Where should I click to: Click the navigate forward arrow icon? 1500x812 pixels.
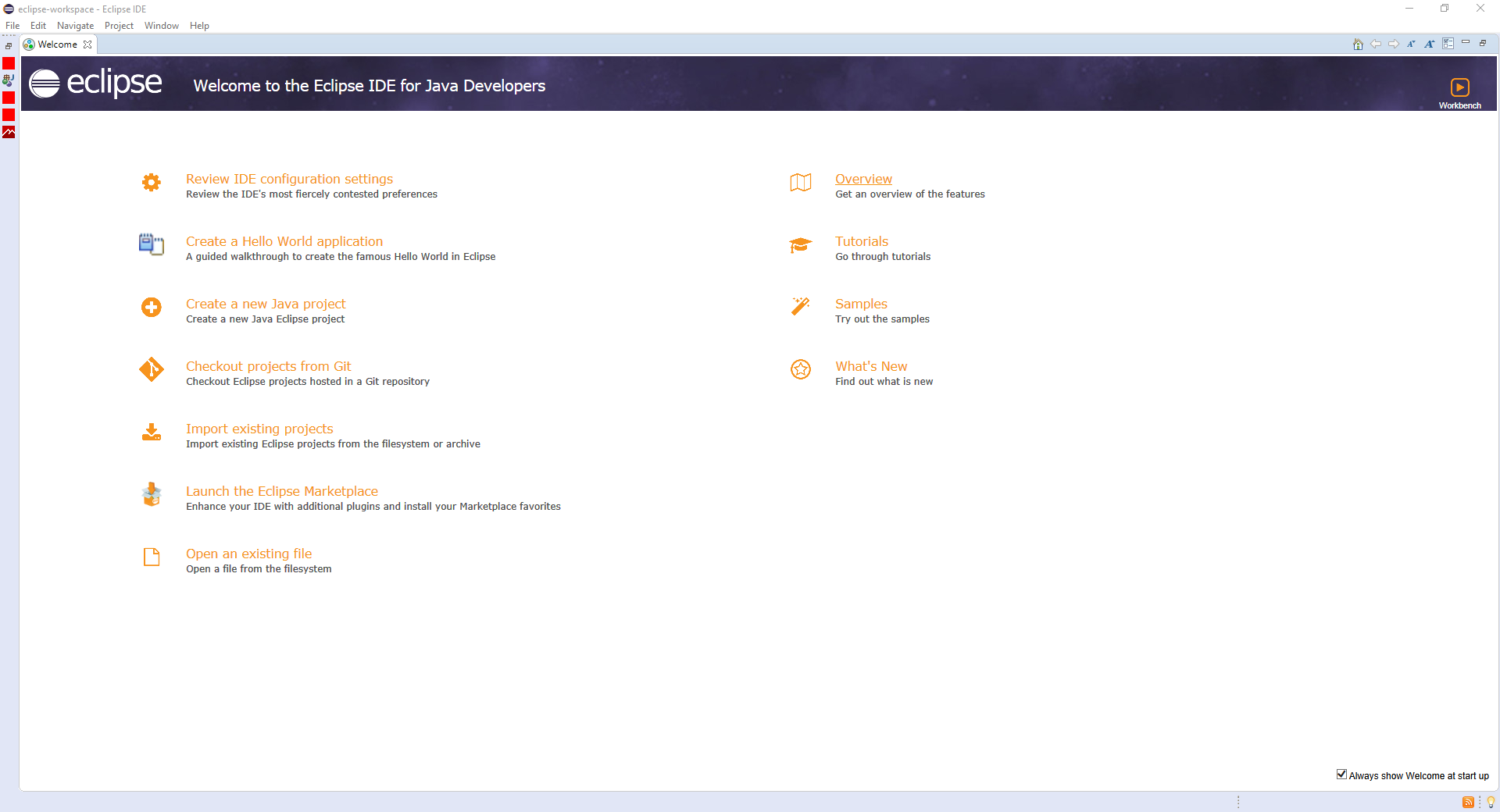tap(1394, 45)
